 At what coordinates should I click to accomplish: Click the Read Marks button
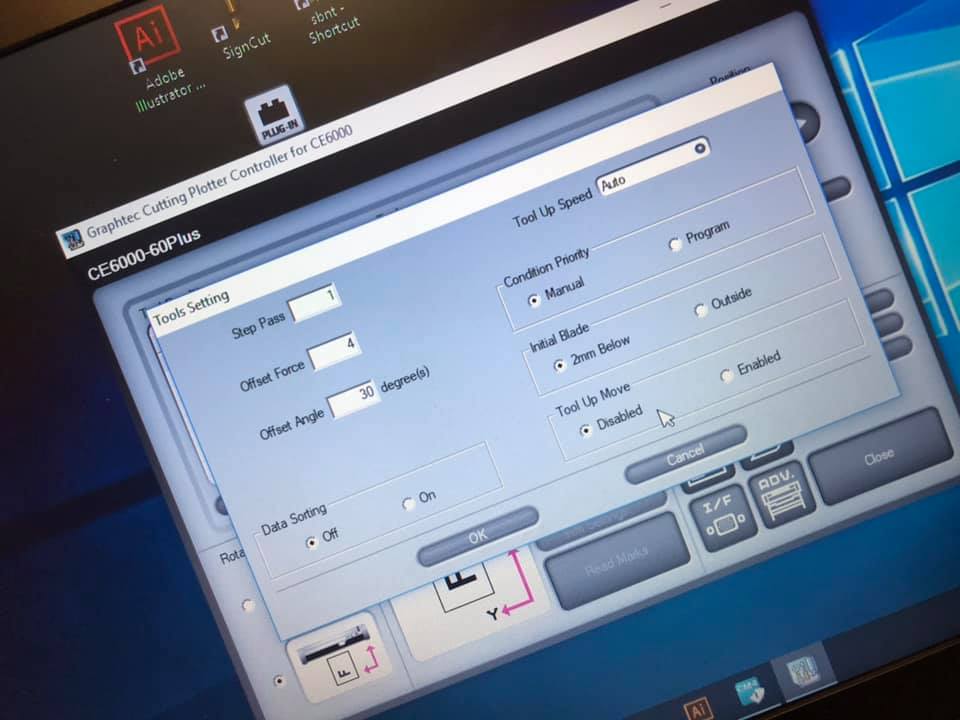click(x=616, y=563)
